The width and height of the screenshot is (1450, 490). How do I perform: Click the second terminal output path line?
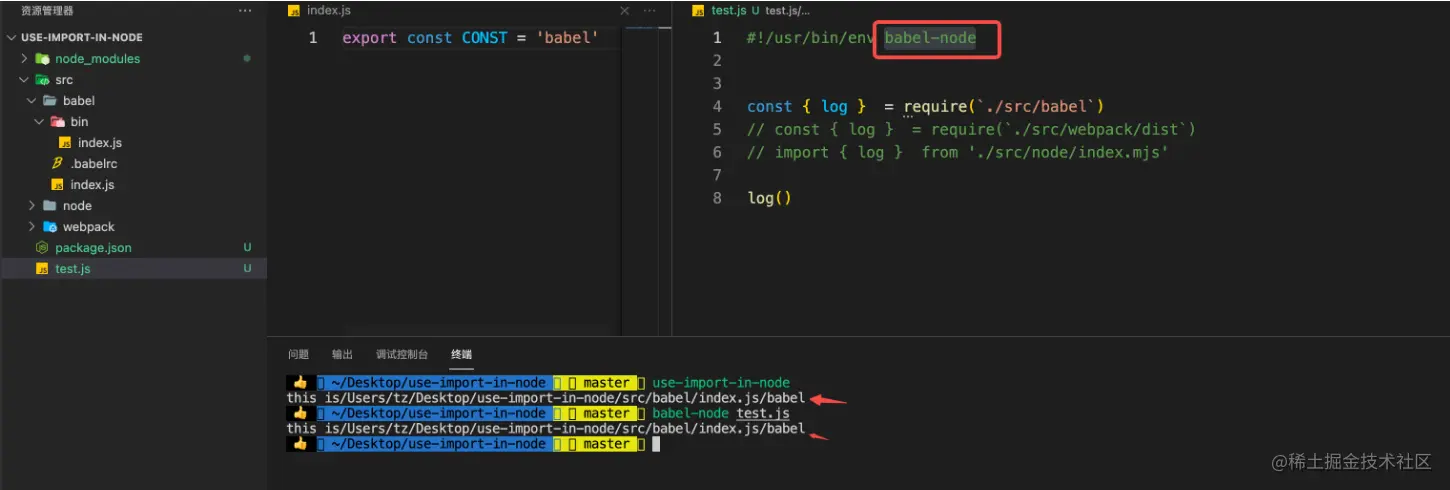point(546,429)
